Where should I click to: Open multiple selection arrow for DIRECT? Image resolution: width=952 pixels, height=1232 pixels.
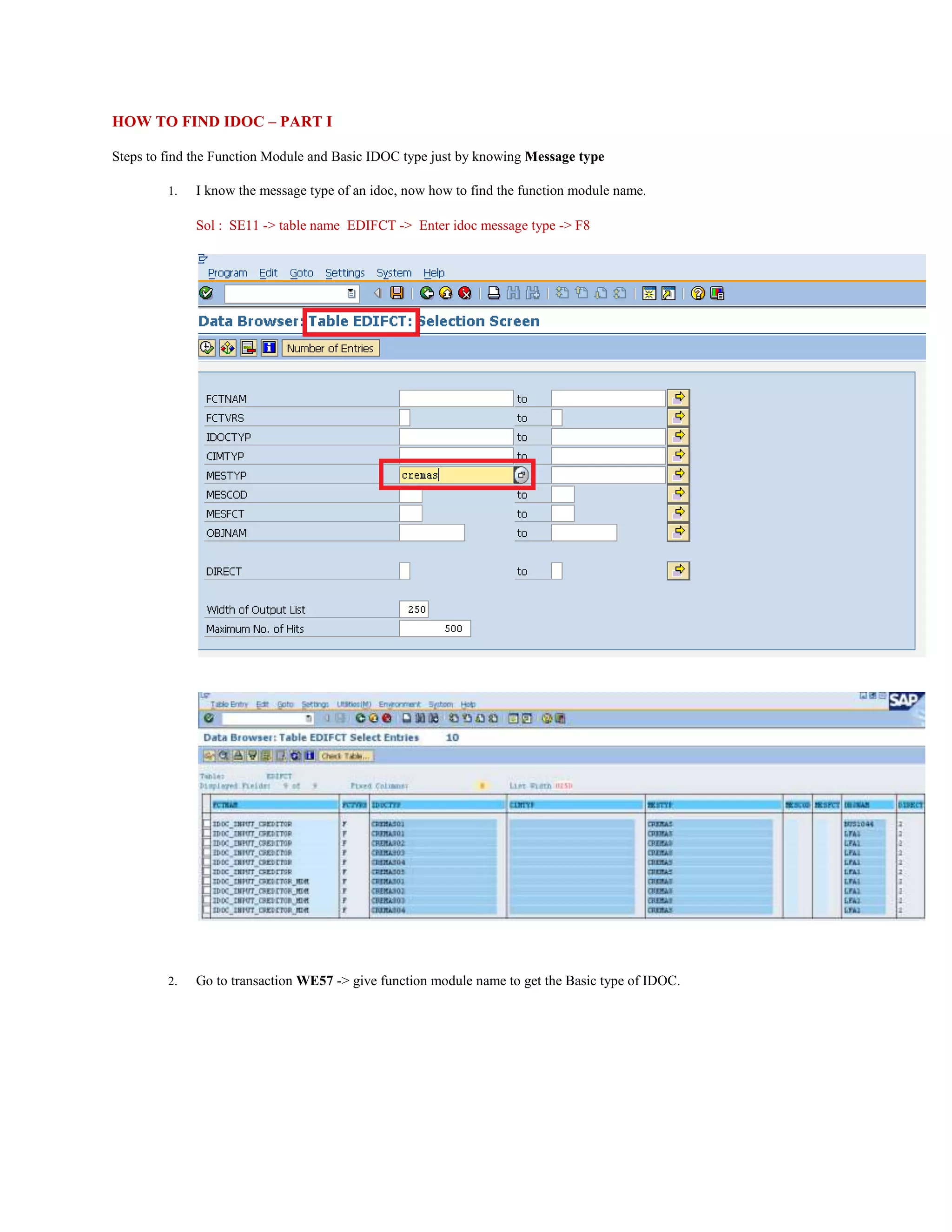click(x=679, y=570)
